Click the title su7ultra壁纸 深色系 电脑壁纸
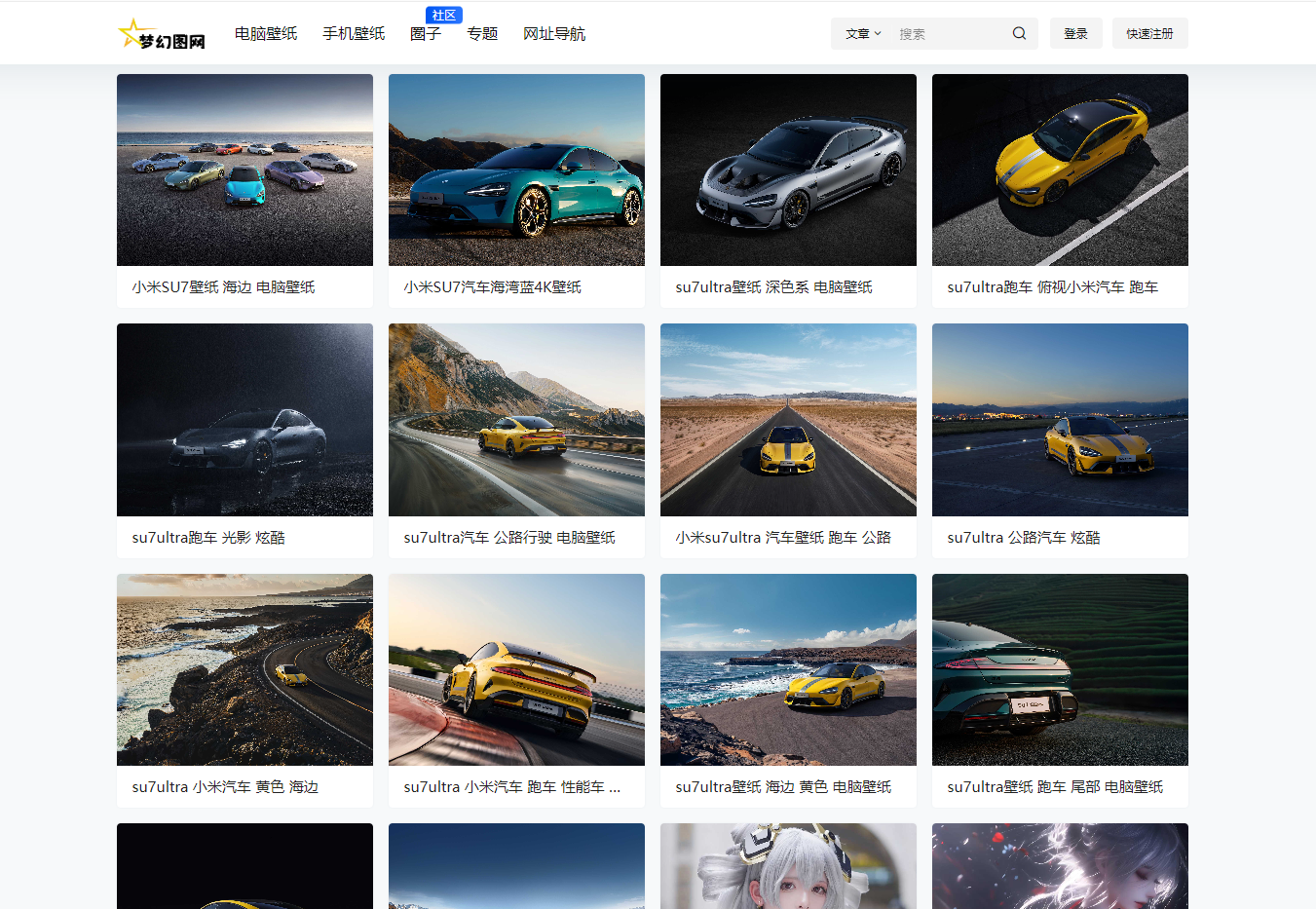1316x909 pixels. click(x=773, y=287)
